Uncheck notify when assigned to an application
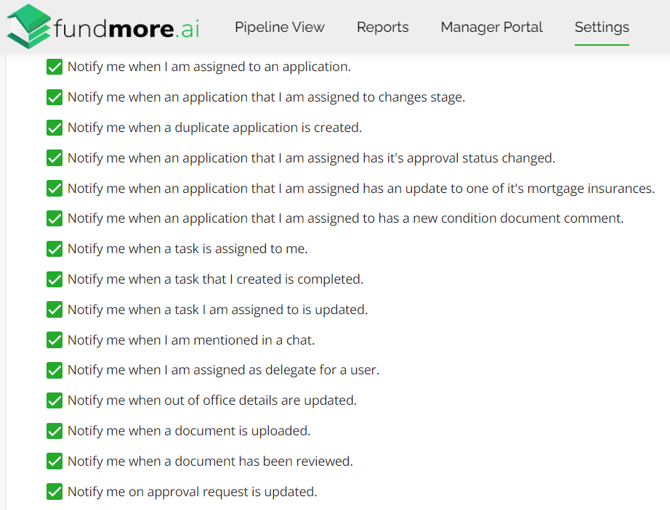Screen dimensions: 670x510 pos(55,67)
